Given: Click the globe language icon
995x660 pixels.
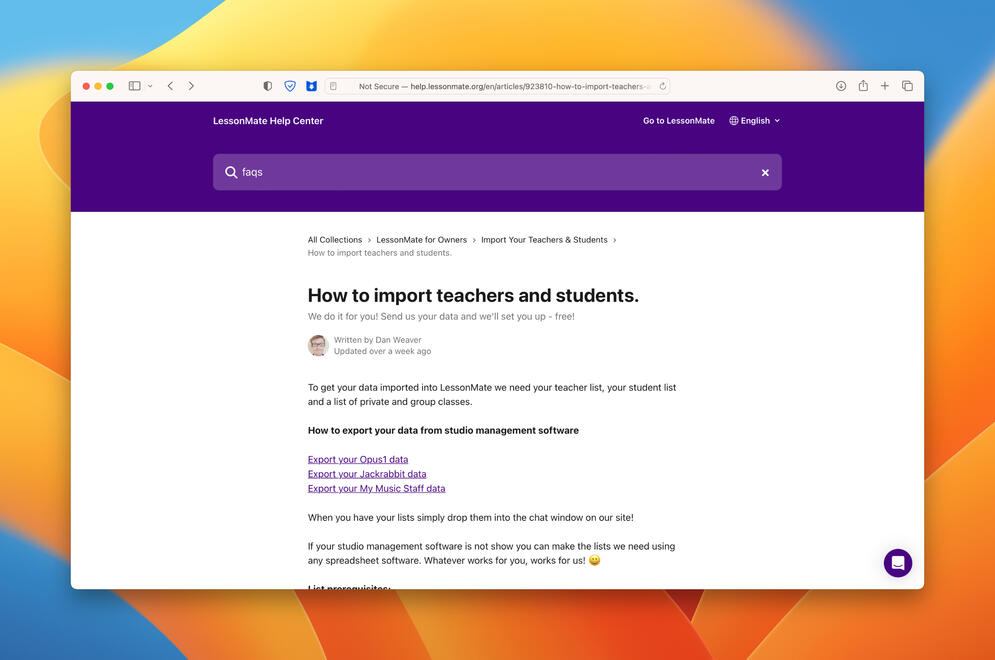Looking at the screenshot, I should point(734,121).
